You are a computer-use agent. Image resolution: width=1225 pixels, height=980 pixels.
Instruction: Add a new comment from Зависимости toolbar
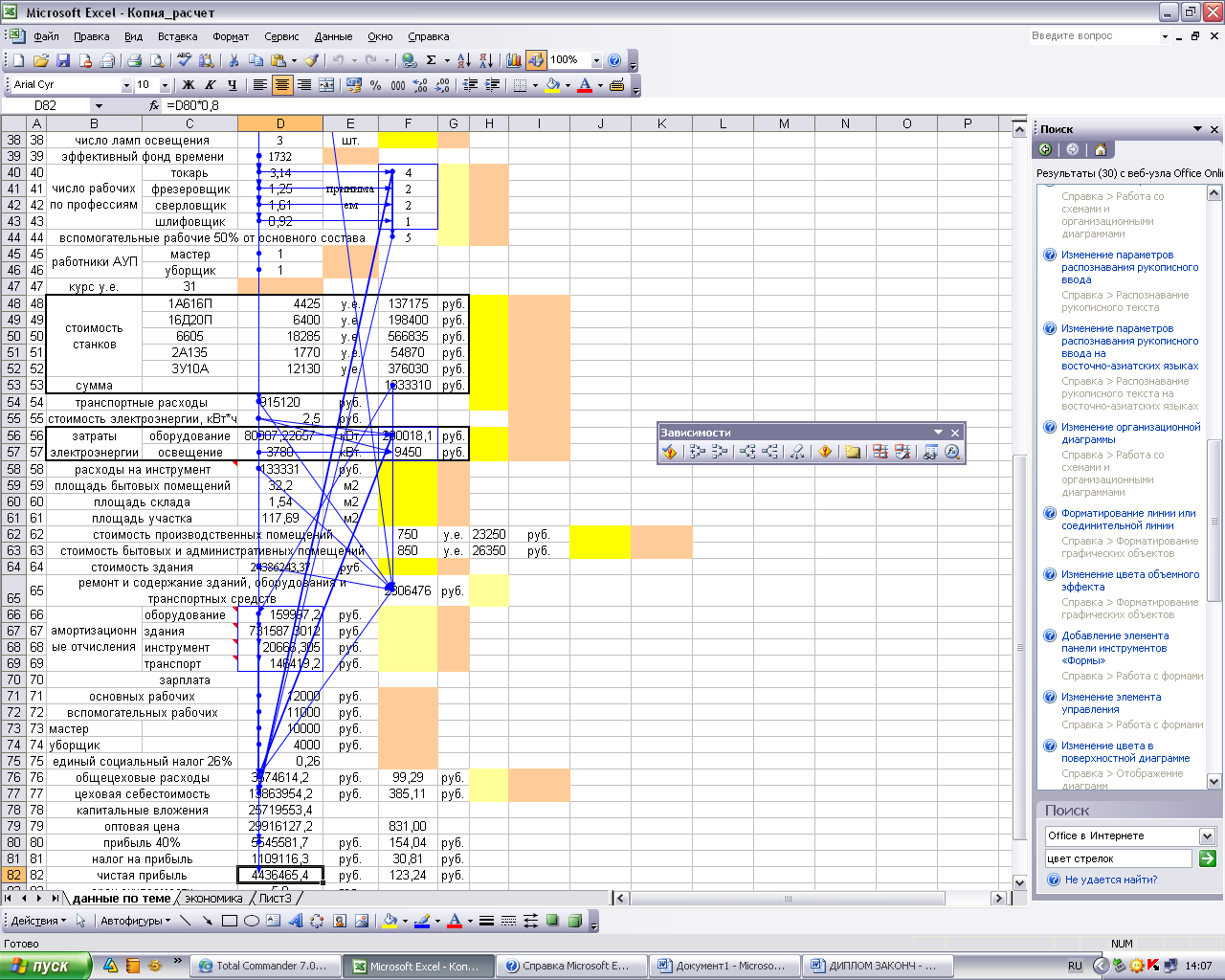point(853,452)
